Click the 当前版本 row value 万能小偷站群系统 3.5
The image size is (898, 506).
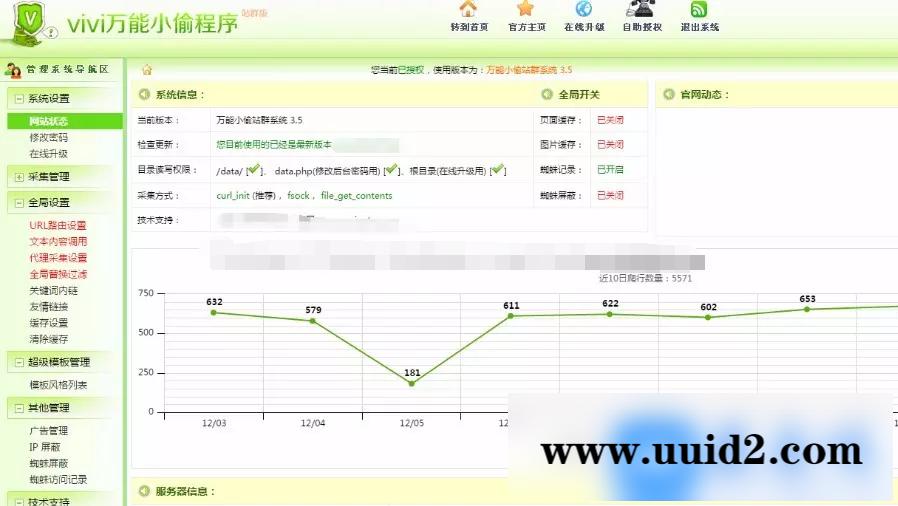pyautogui.click(x=259, y=120)
